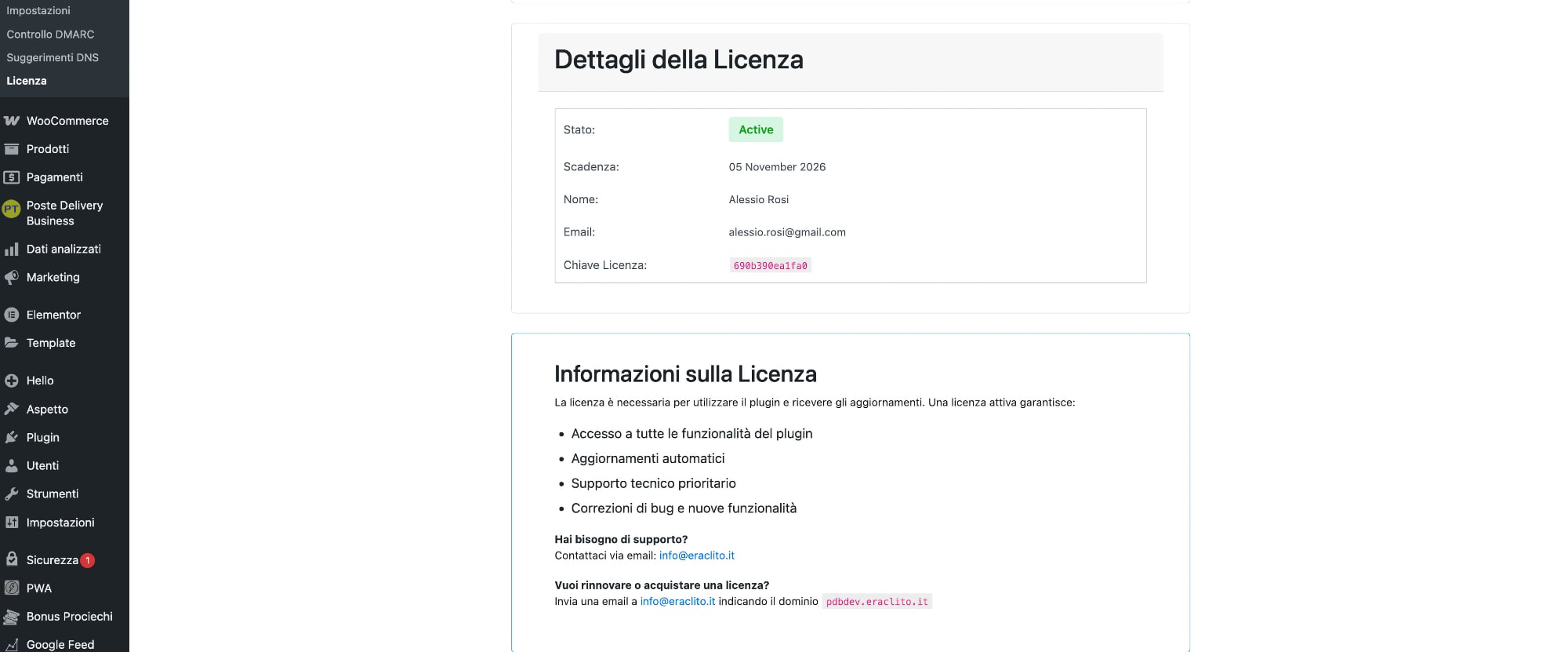This screenshot has width=1568, height=652.
Task: Open the WooCommerce menu
Action: pyautogui.click(x=67, y=121)
